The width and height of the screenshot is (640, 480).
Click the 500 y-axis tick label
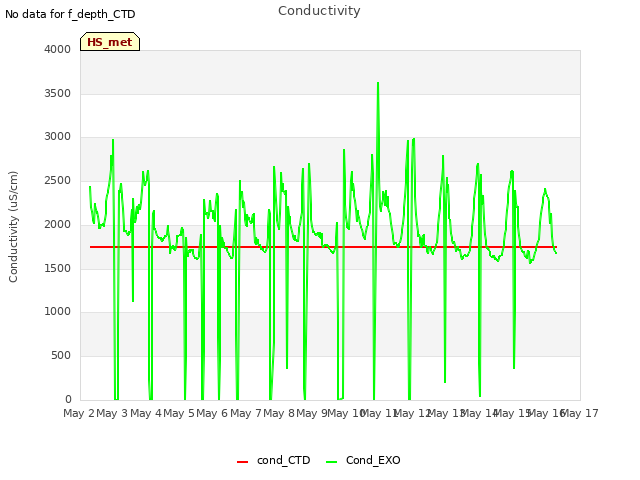(61, 356)
